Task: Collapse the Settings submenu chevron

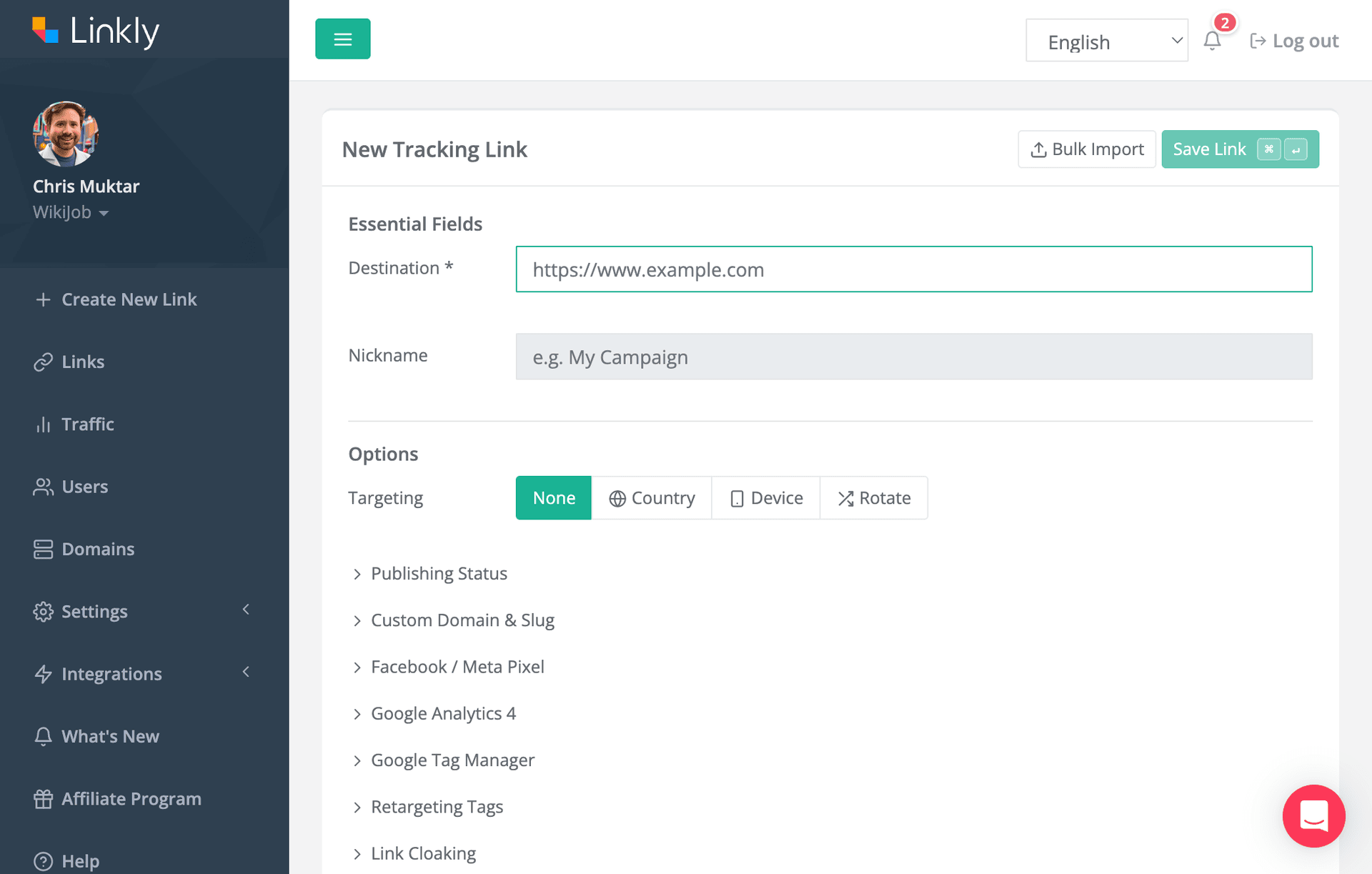Action: 246,610
